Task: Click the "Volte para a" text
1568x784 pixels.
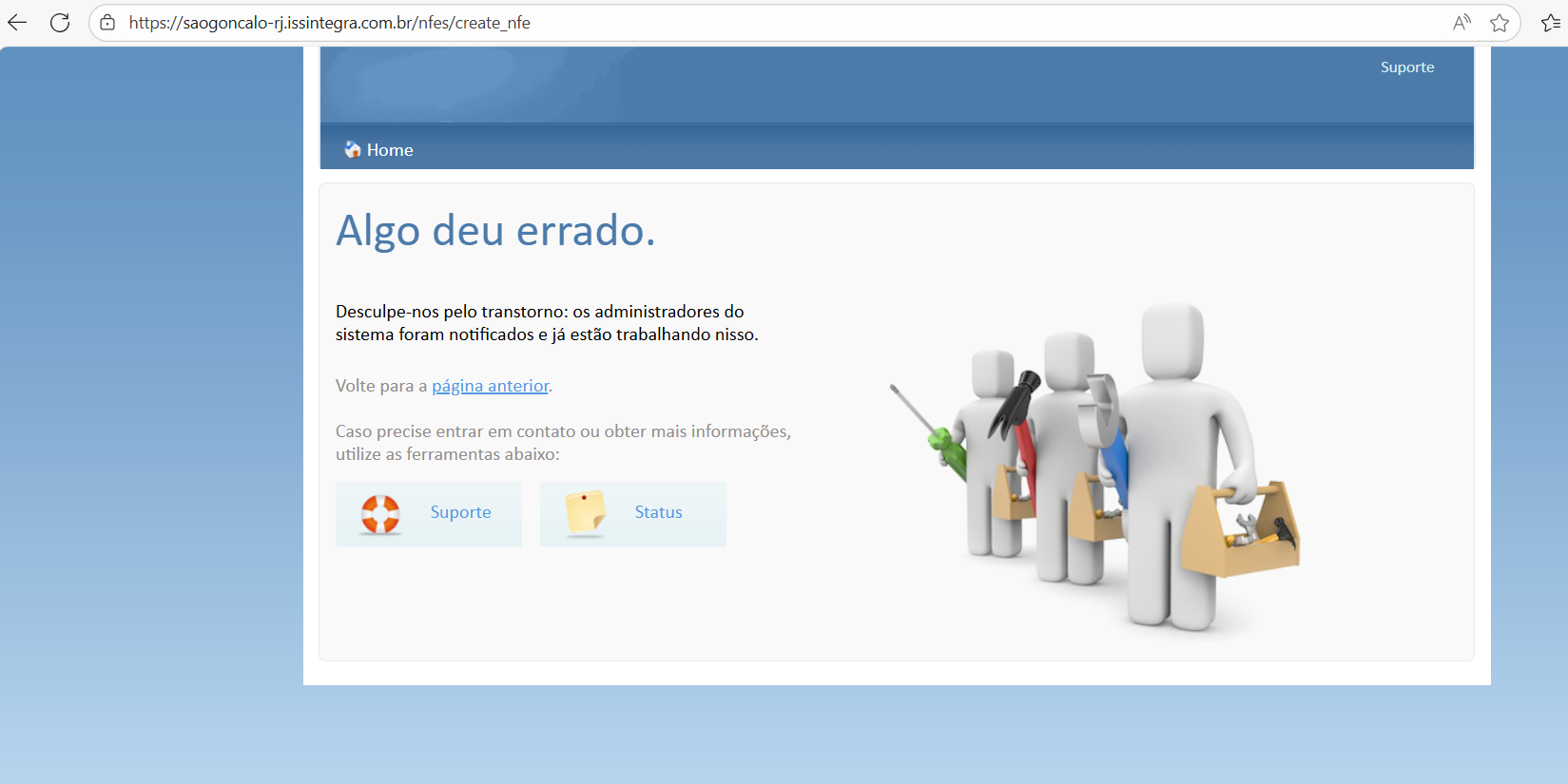Action: [x=380, y=386]
